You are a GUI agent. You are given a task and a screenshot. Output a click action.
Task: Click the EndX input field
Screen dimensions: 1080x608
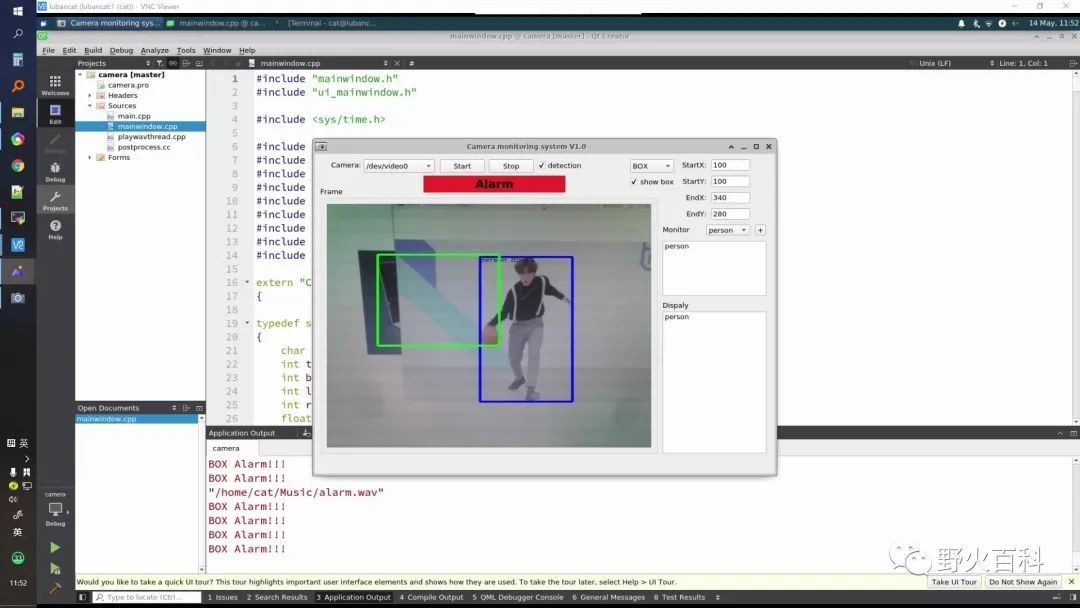[730, 198]
